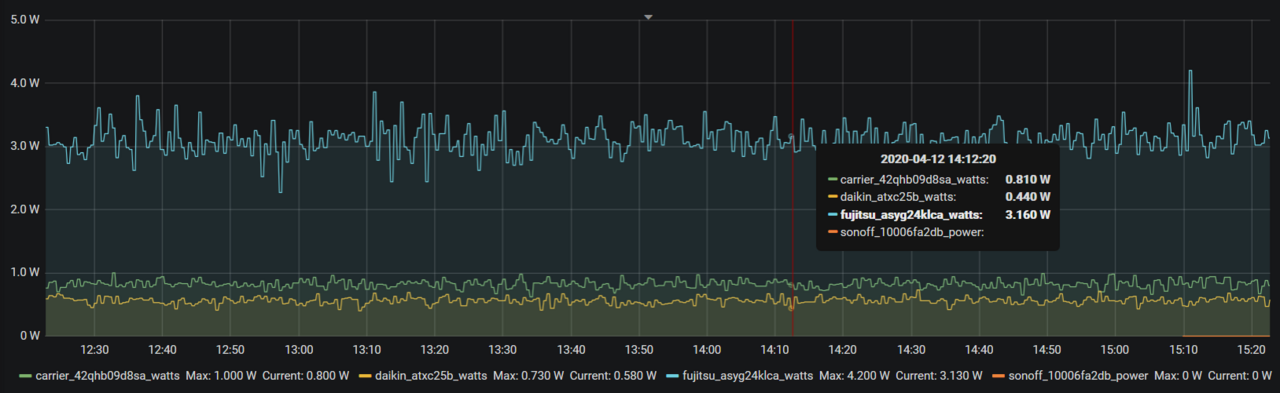The width and height of the screenshot is (1280, 393).
Task: Click the 14:30 time axis label
Action: tap(911, 350)
